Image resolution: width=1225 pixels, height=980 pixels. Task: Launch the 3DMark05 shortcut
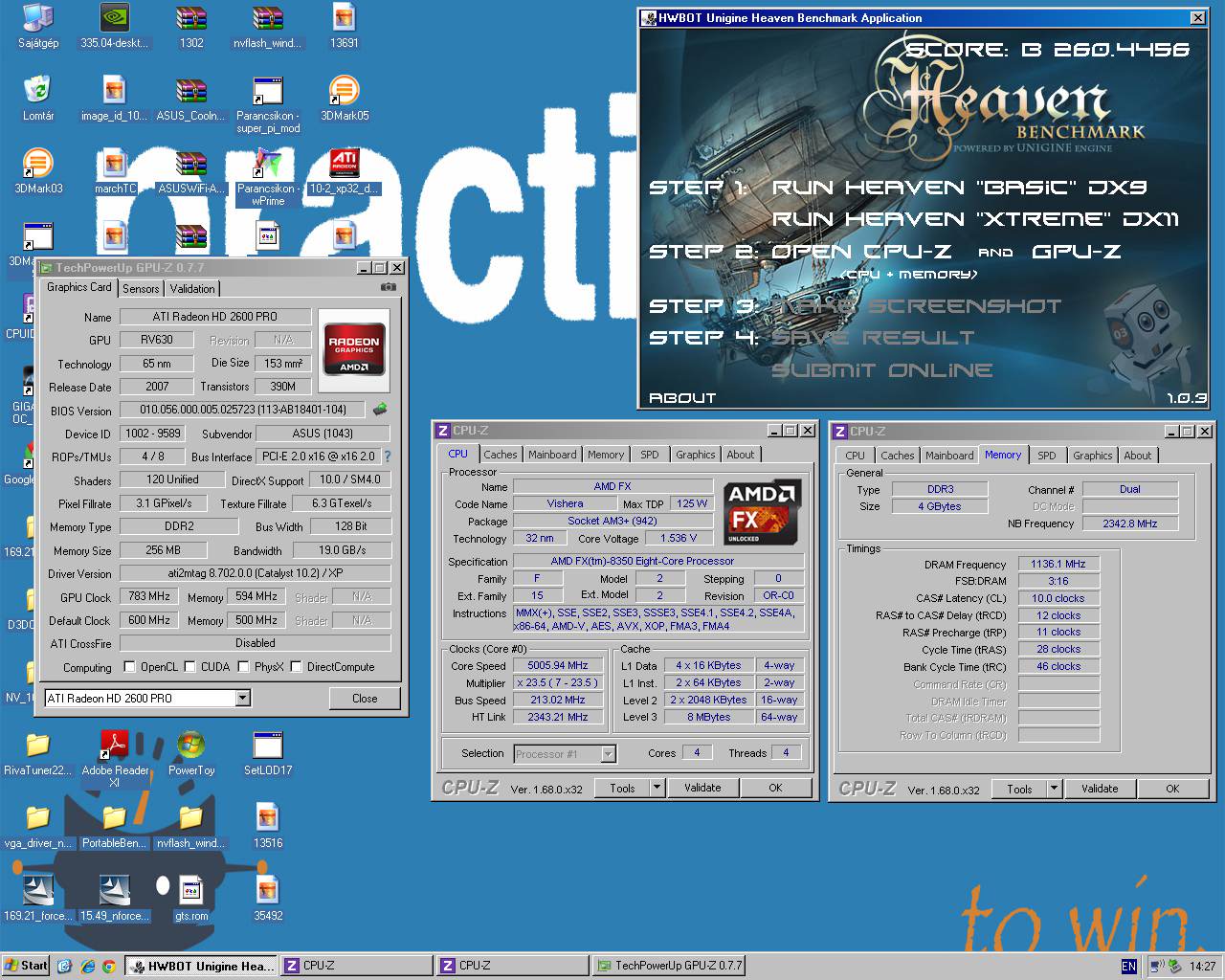(345, 99)
